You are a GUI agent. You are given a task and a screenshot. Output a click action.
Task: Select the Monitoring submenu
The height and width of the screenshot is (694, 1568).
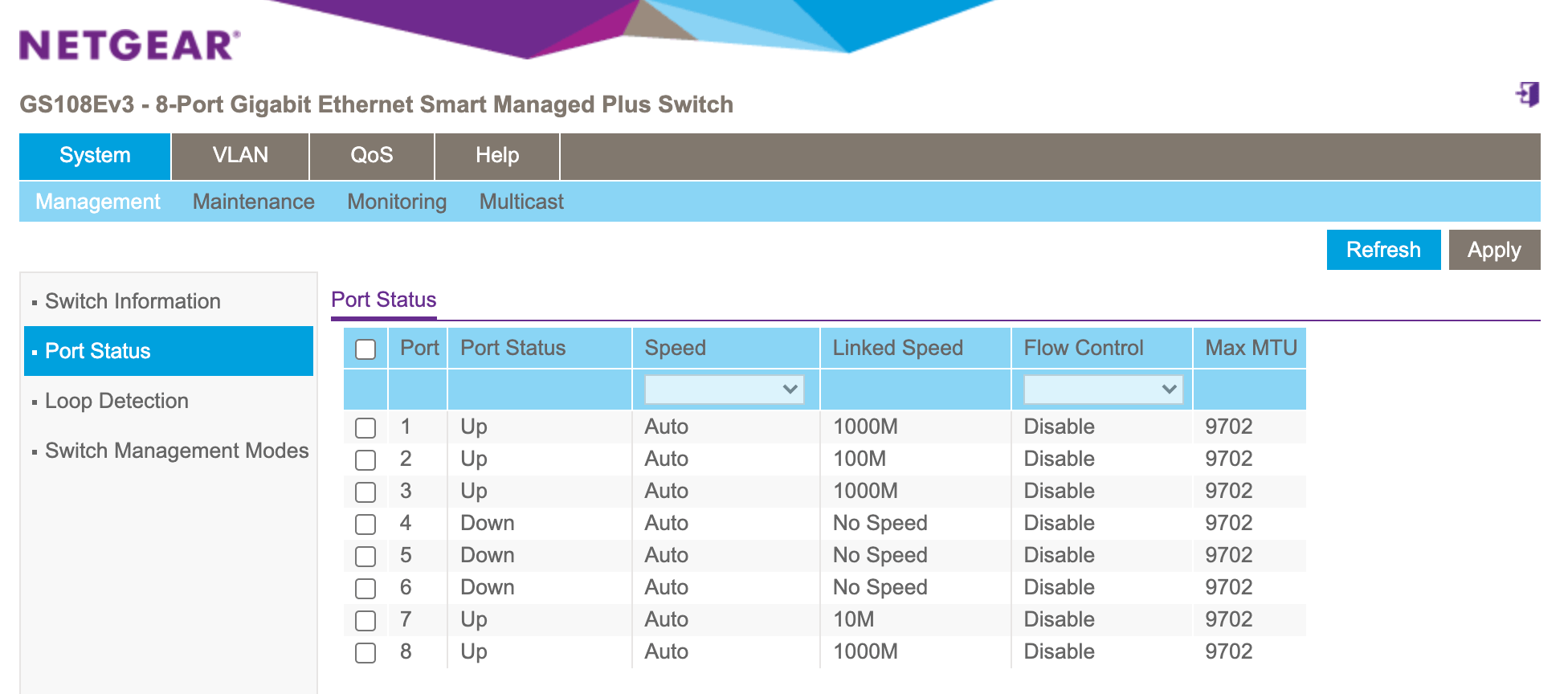coord(396,202)
